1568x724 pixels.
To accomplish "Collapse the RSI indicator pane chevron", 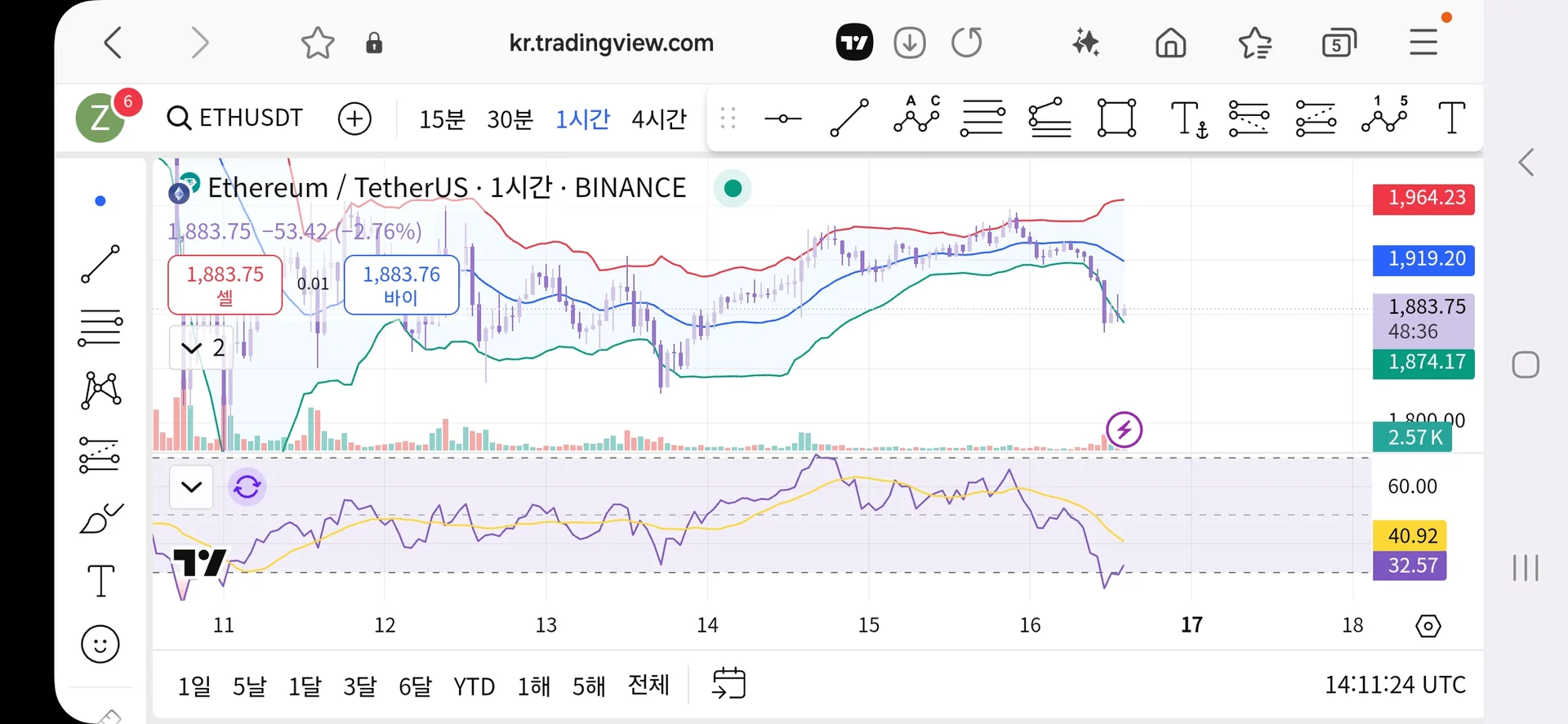I will 191,487.
